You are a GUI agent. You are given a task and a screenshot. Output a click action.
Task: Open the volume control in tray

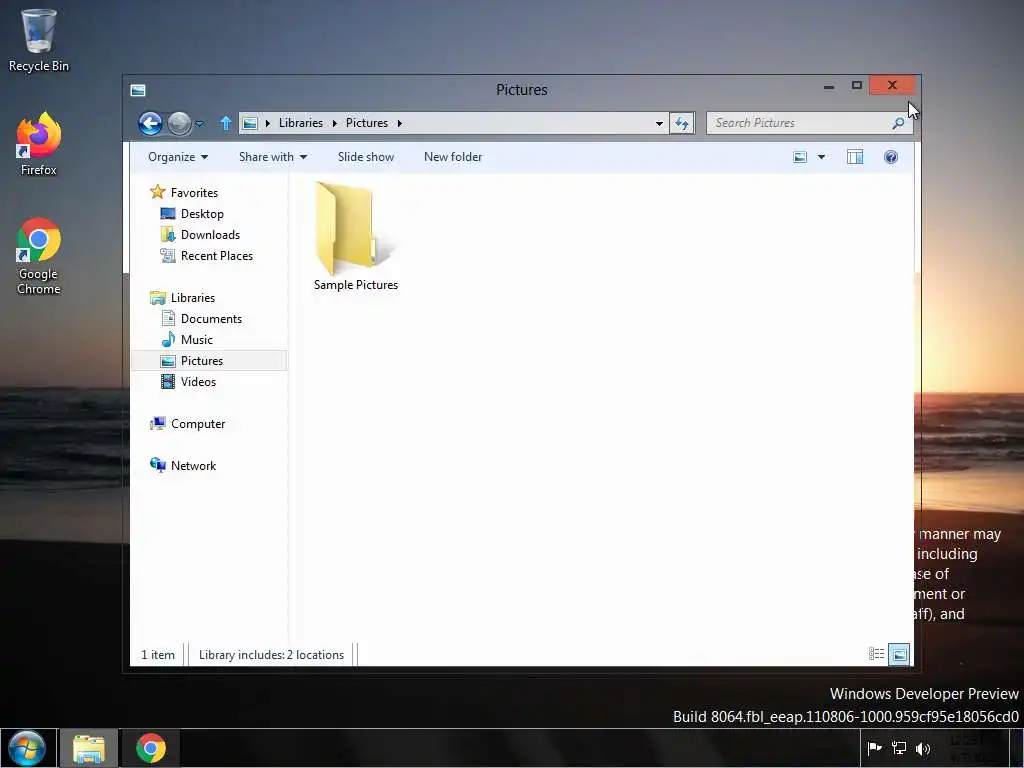(x=923, y=748)
